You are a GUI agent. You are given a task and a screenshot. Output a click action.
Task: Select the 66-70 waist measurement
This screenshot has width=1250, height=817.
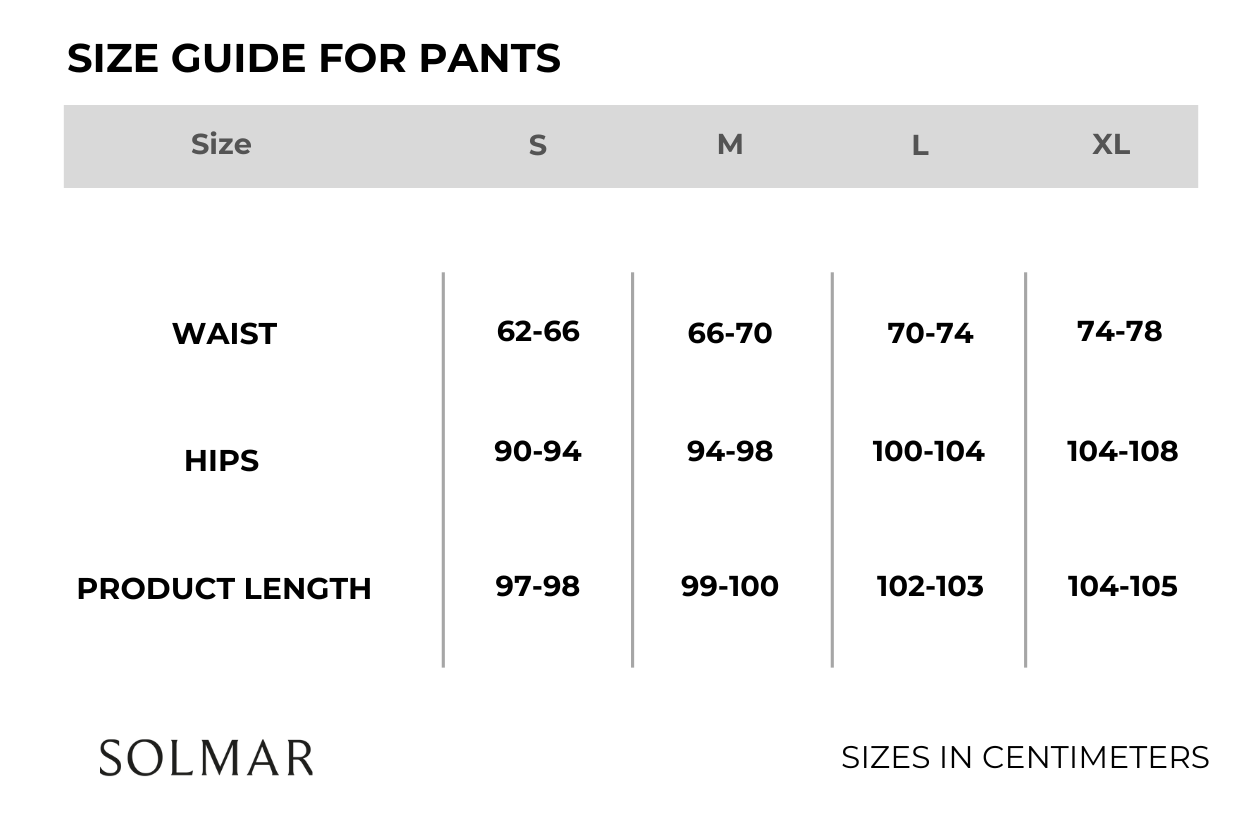tap(730, 333)
